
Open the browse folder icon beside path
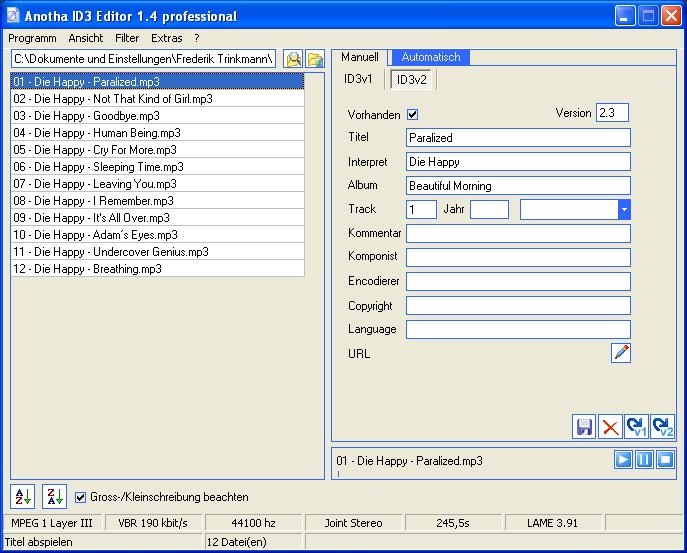coord(315,59)
